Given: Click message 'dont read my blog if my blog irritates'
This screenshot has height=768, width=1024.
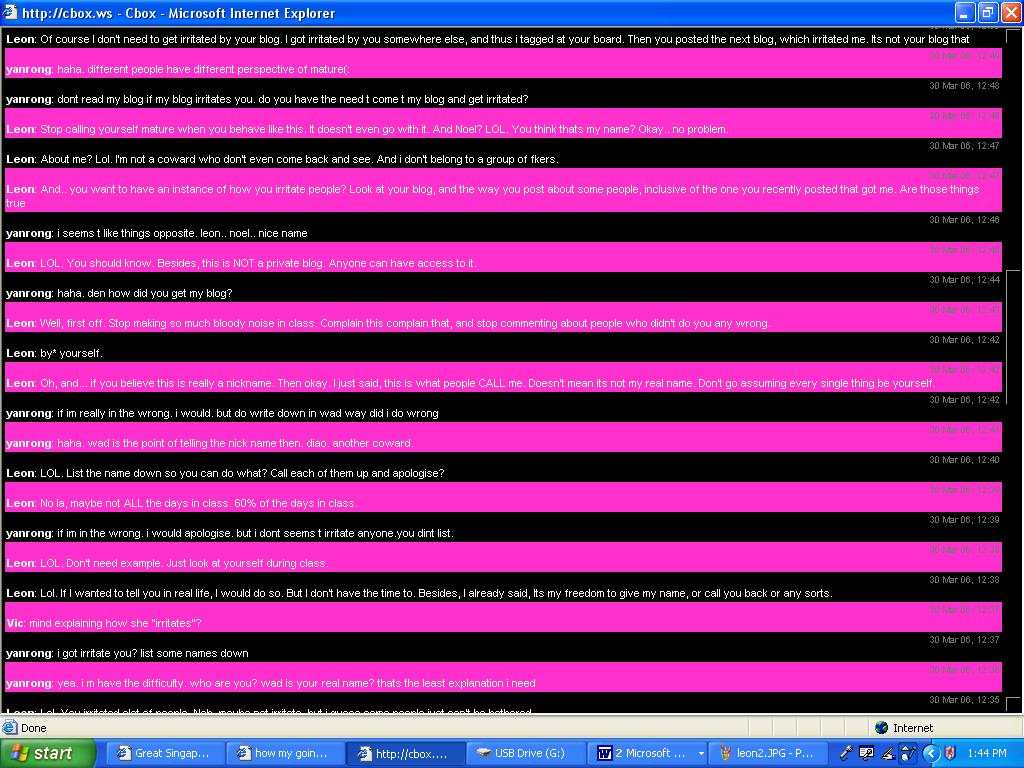Looking at the screenshot, I should click(293, 99).
